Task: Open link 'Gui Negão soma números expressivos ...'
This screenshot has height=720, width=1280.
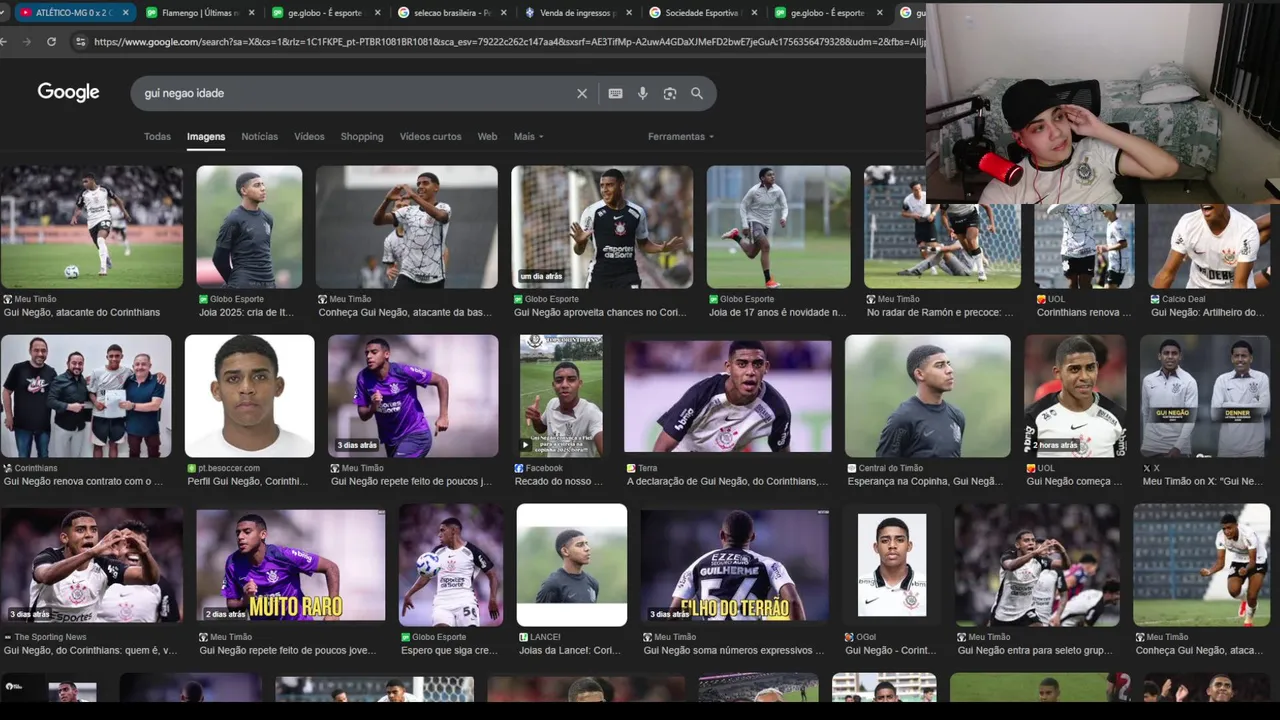Action: coord(734,650)
